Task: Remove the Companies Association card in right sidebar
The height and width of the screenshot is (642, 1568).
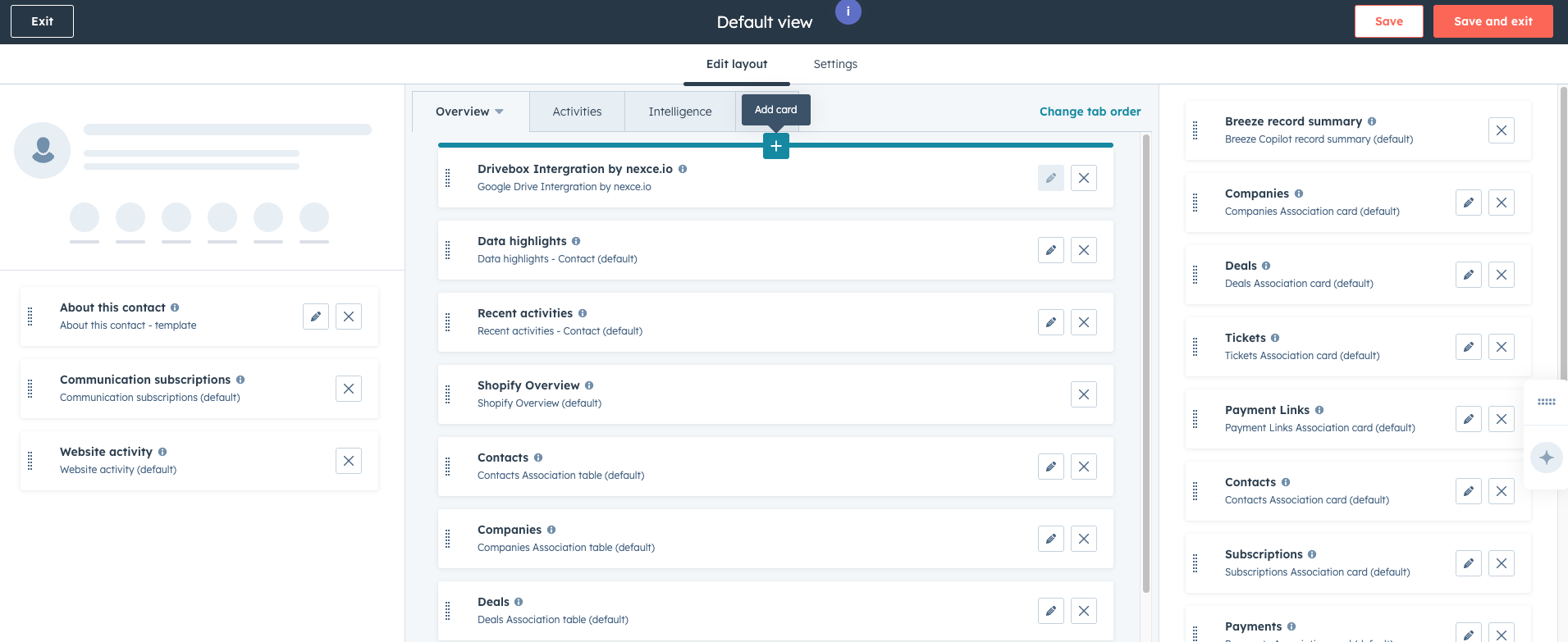Action: click(x=1501, y=203)
